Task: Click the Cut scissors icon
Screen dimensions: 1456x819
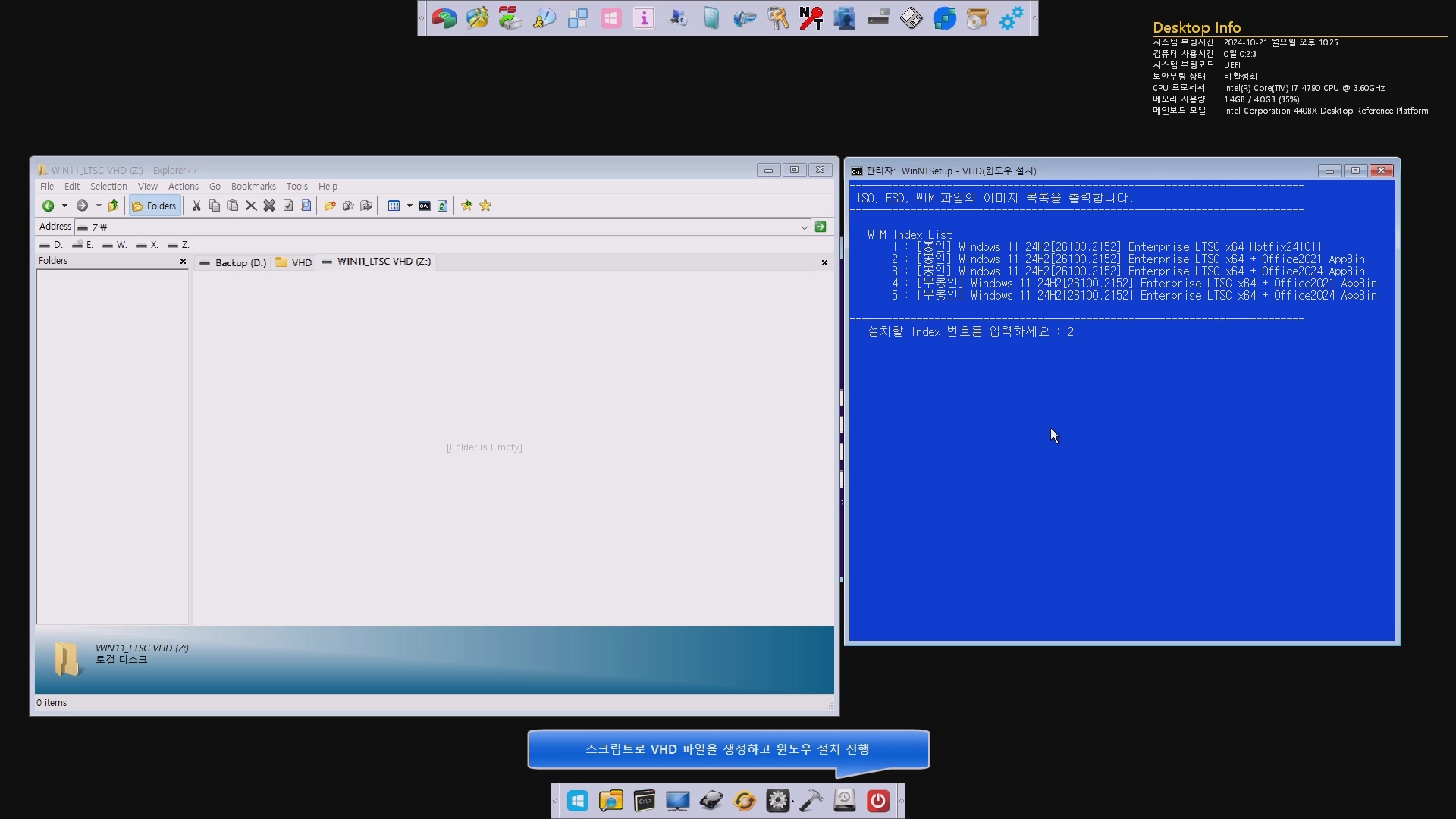Action: 196,206
